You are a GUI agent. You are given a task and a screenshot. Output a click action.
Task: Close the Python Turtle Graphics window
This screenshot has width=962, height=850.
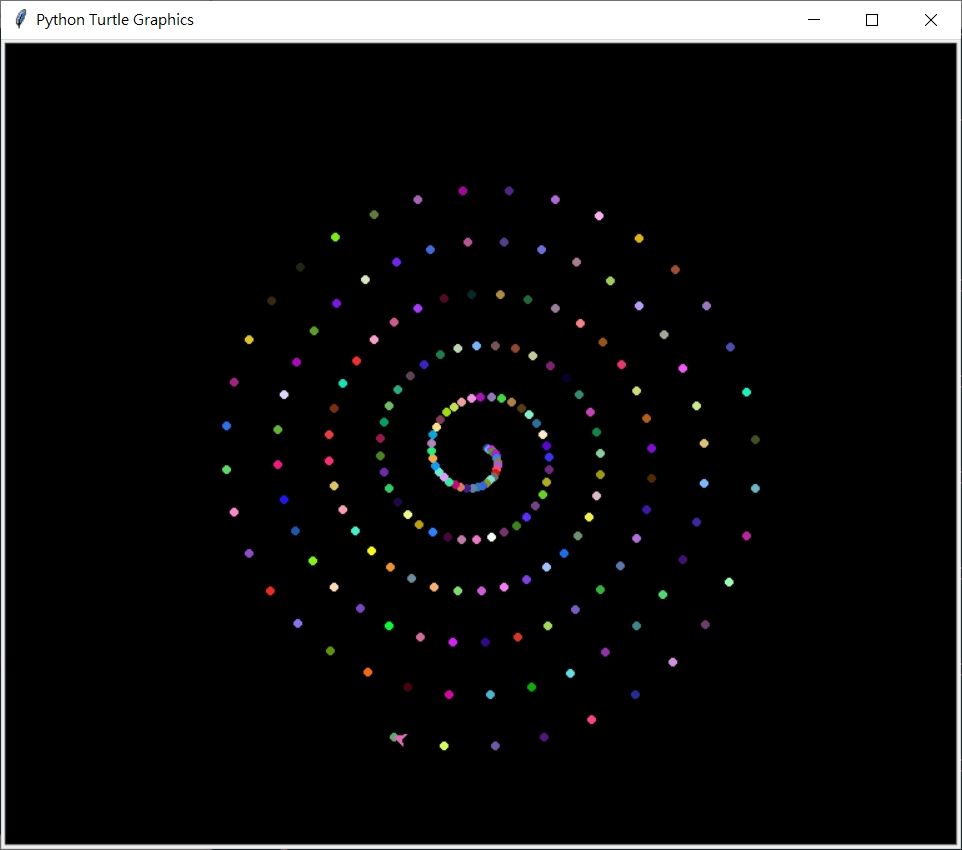point(930,19)
